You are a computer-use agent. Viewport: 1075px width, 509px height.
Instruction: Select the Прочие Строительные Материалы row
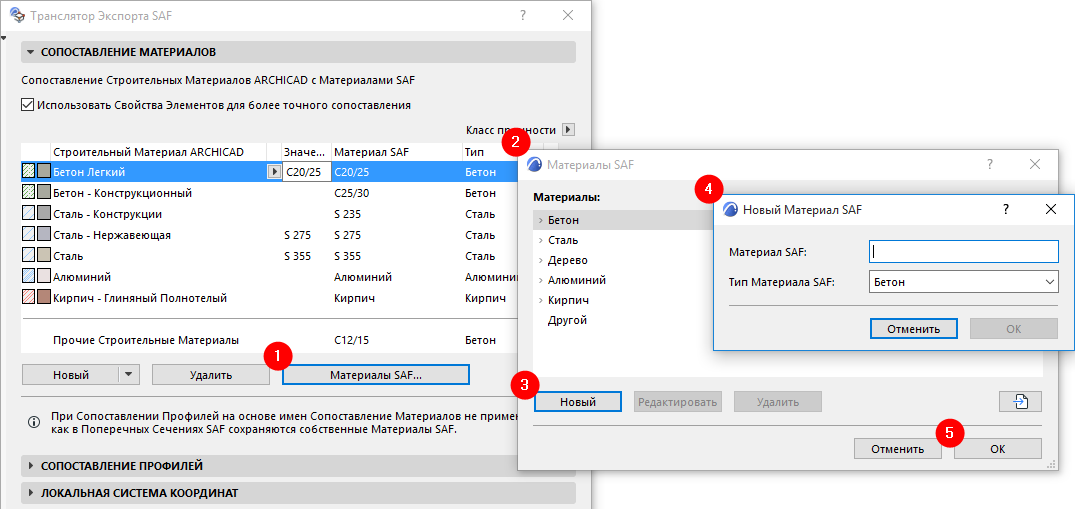coord(269,340)
